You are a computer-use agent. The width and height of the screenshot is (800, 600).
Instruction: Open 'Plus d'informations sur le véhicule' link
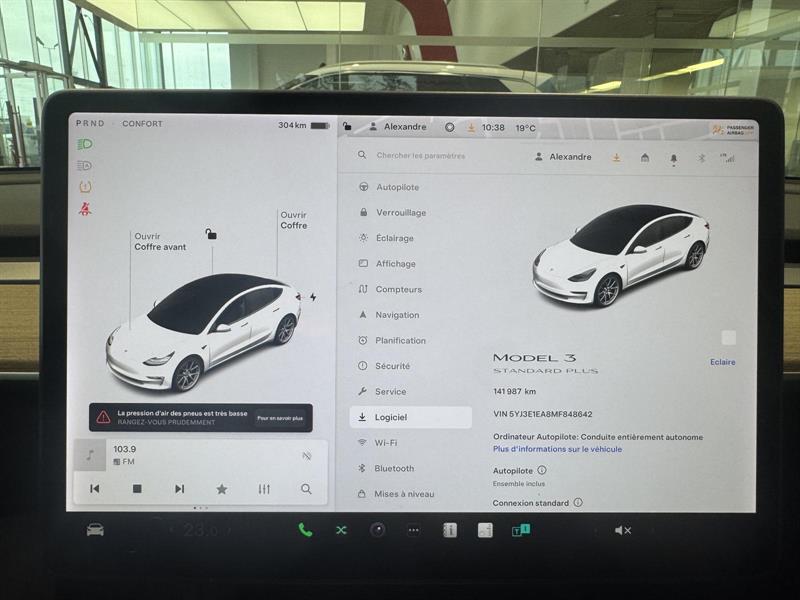click(557, 449)
